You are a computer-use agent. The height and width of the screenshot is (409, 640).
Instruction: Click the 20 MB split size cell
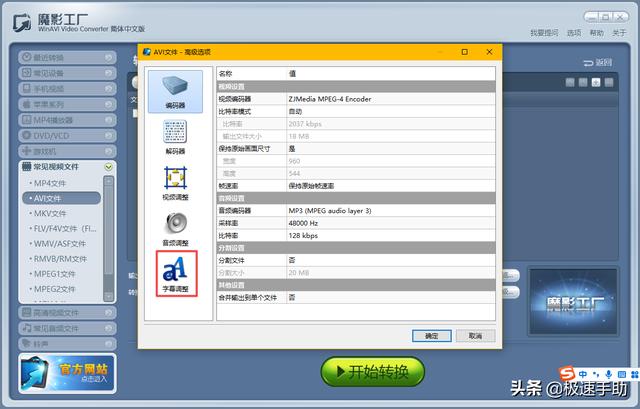point(391,273)
